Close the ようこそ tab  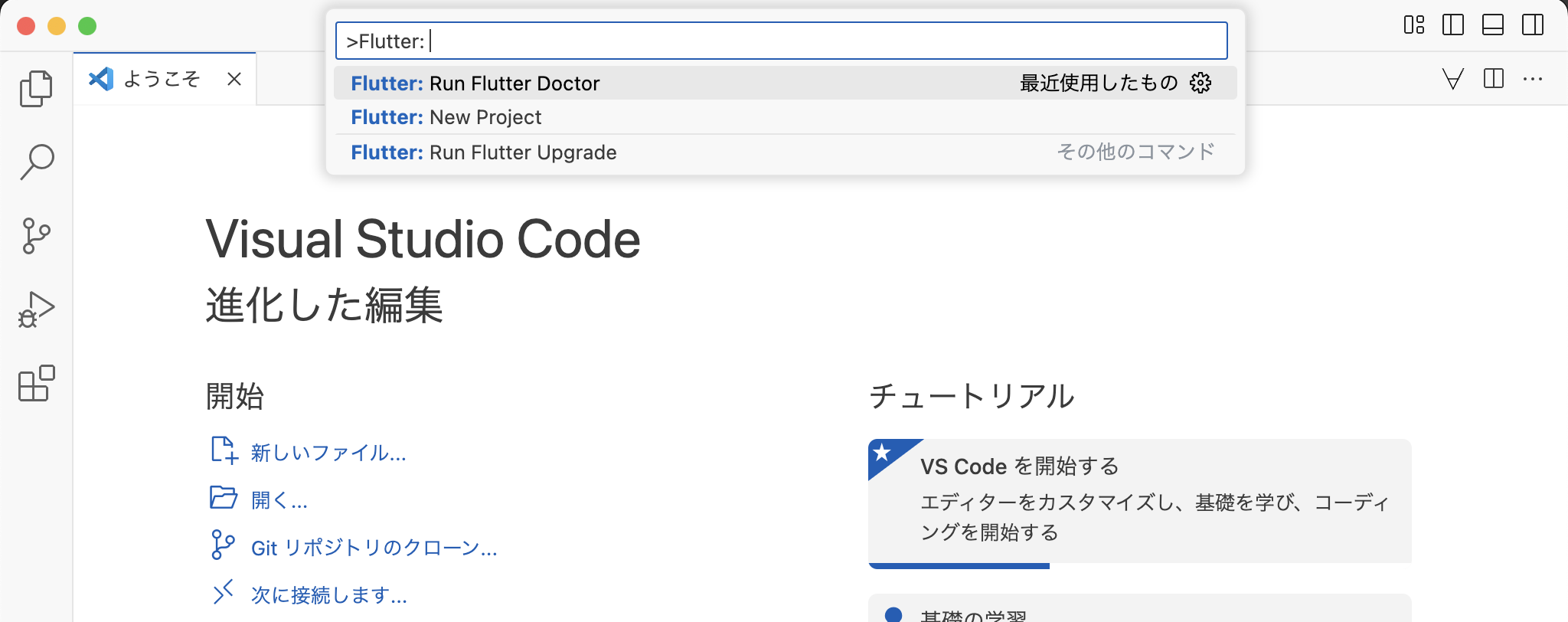(x=234, y=79)
